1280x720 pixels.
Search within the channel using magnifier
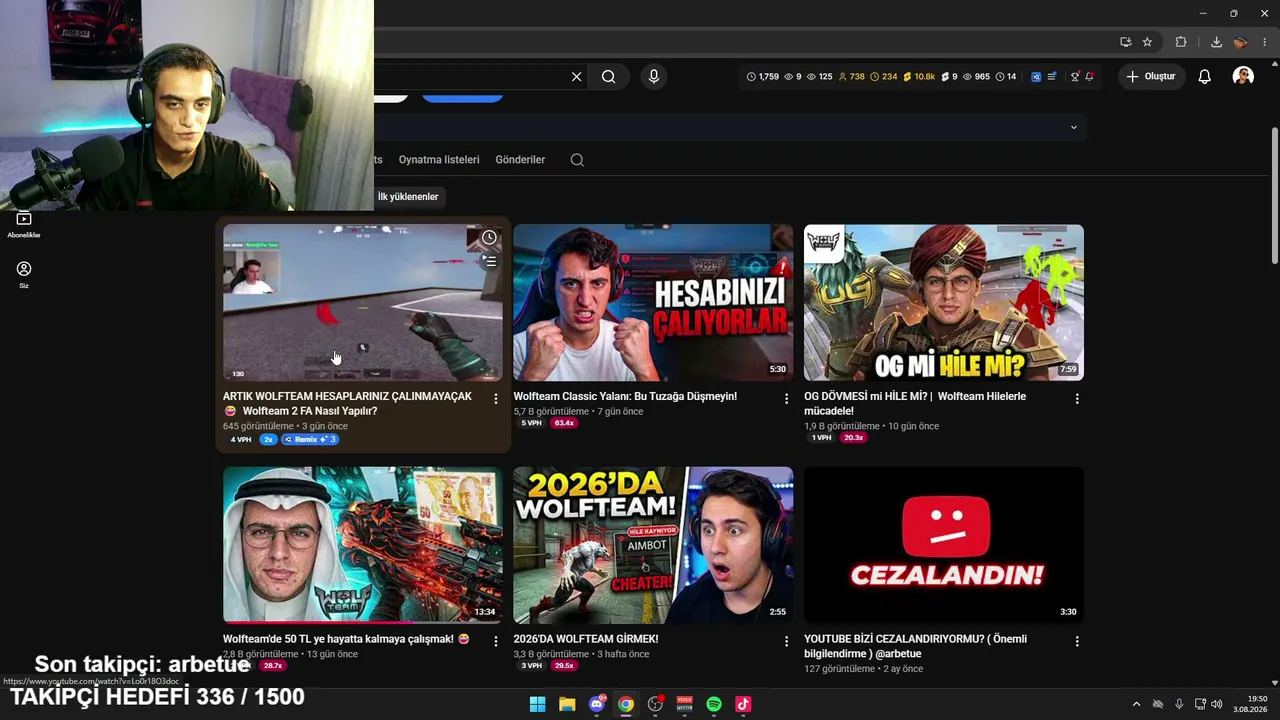click(577, 160)
